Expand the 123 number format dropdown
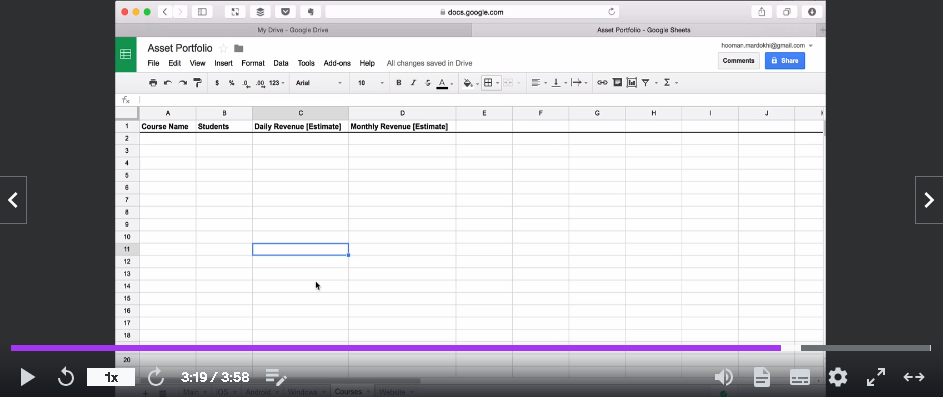Screen dimensions: 943x397 pos(277,83)
